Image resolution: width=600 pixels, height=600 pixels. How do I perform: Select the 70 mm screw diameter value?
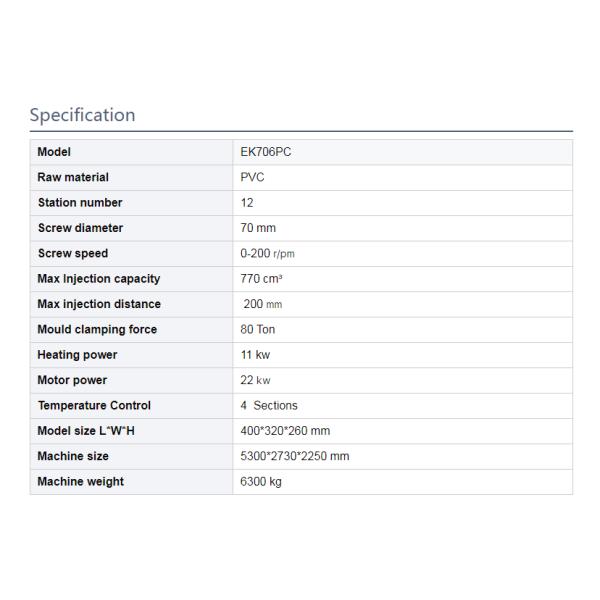pyautogui.click(x=258, y=228)
